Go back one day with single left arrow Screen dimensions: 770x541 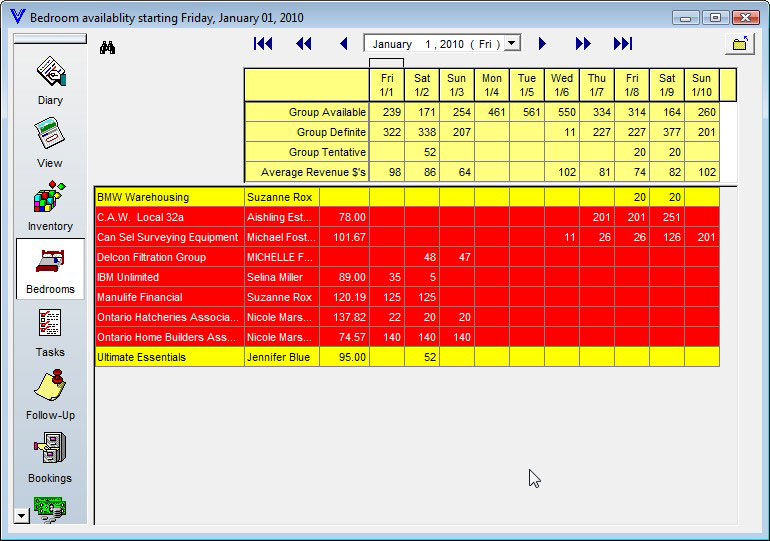(343, 44)
